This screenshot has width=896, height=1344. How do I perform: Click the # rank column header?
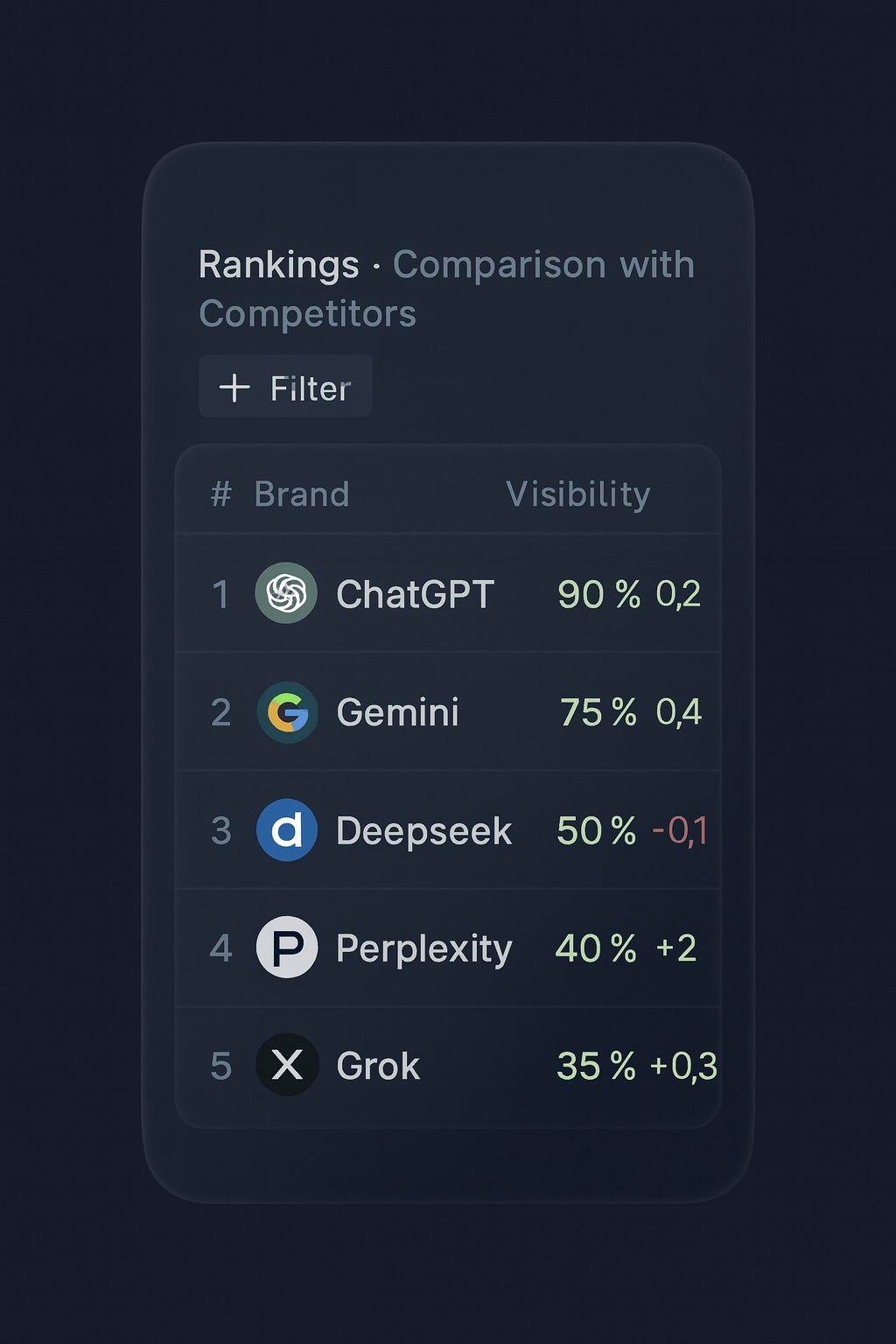pyautogui.click(x=220, y=494)
